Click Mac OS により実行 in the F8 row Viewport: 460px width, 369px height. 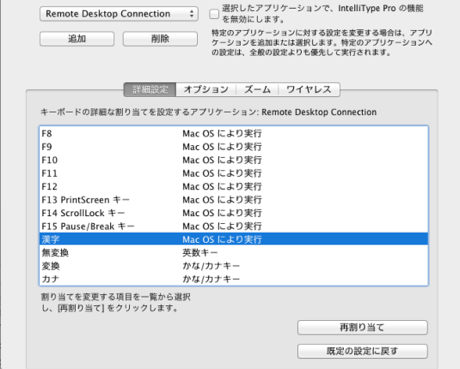click(222, 134)
